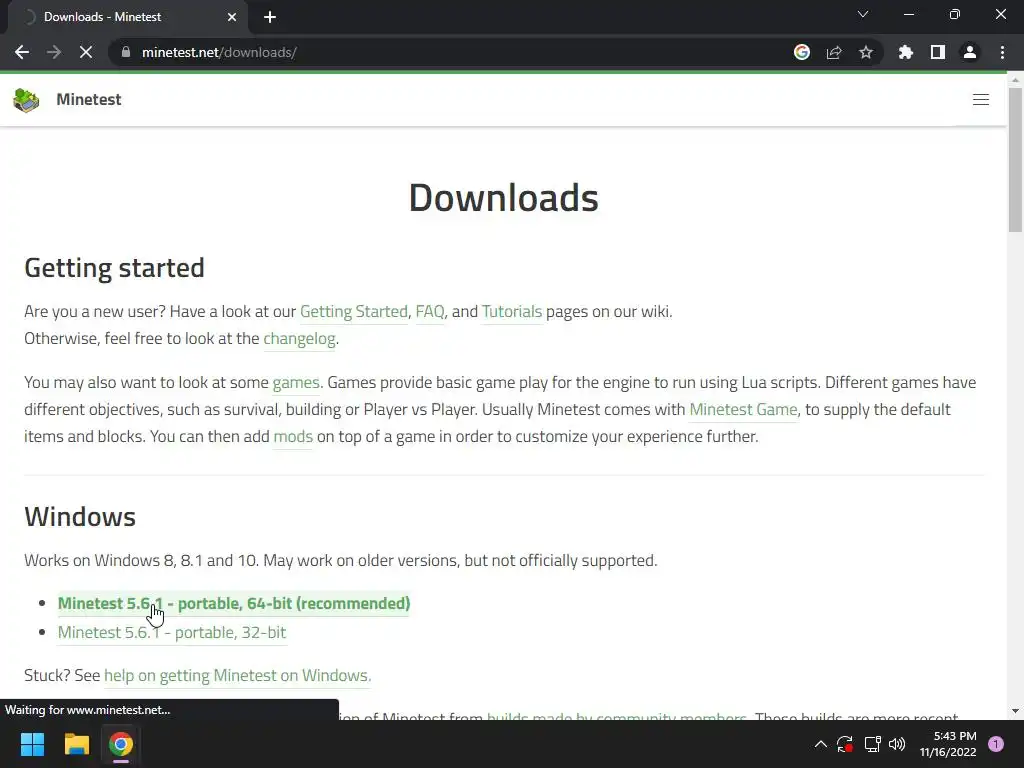Click the Downloads page heading
The image size is (1024, 768).
pos(504,197)
